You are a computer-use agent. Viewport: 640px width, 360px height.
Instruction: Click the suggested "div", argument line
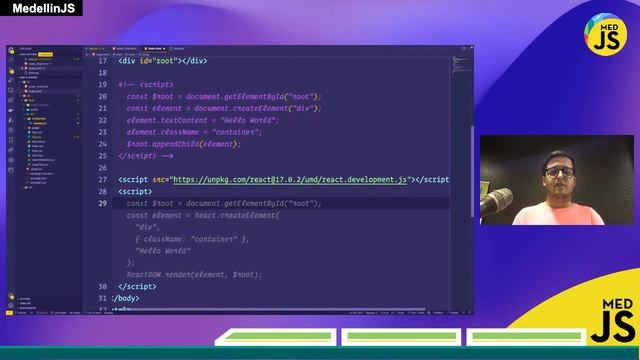pyautogui.click(x=148, y=227)
